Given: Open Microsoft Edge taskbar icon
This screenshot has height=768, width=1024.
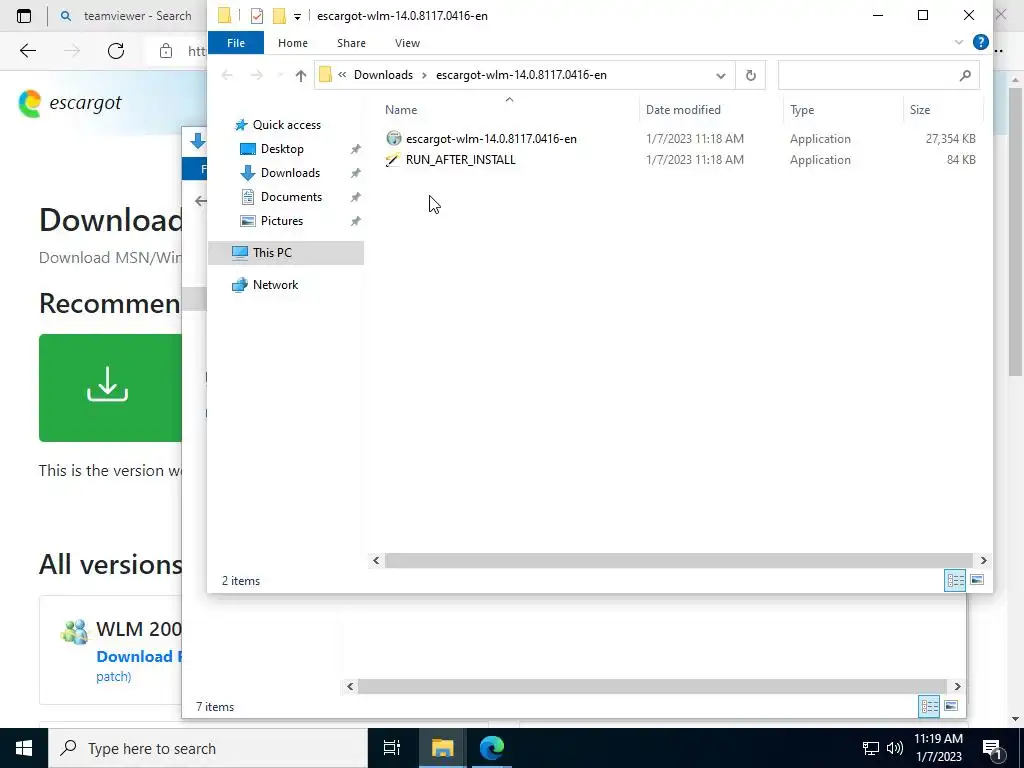Looking at the screenshot, I should tap(492, 748).
